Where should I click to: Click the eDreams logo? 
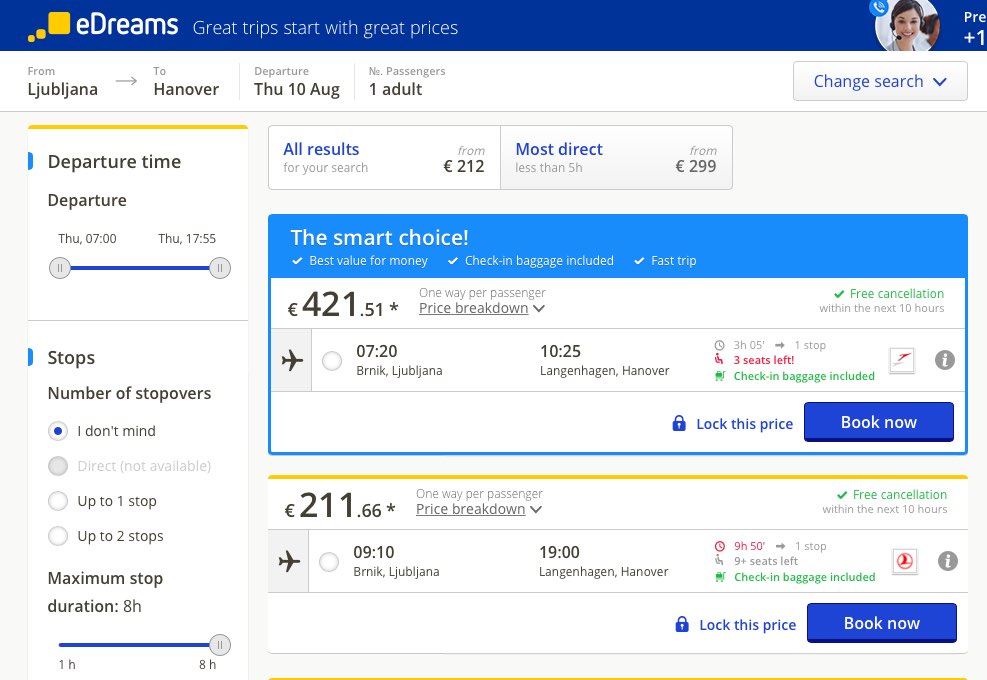pyautogui.click(x=103, y=26)
